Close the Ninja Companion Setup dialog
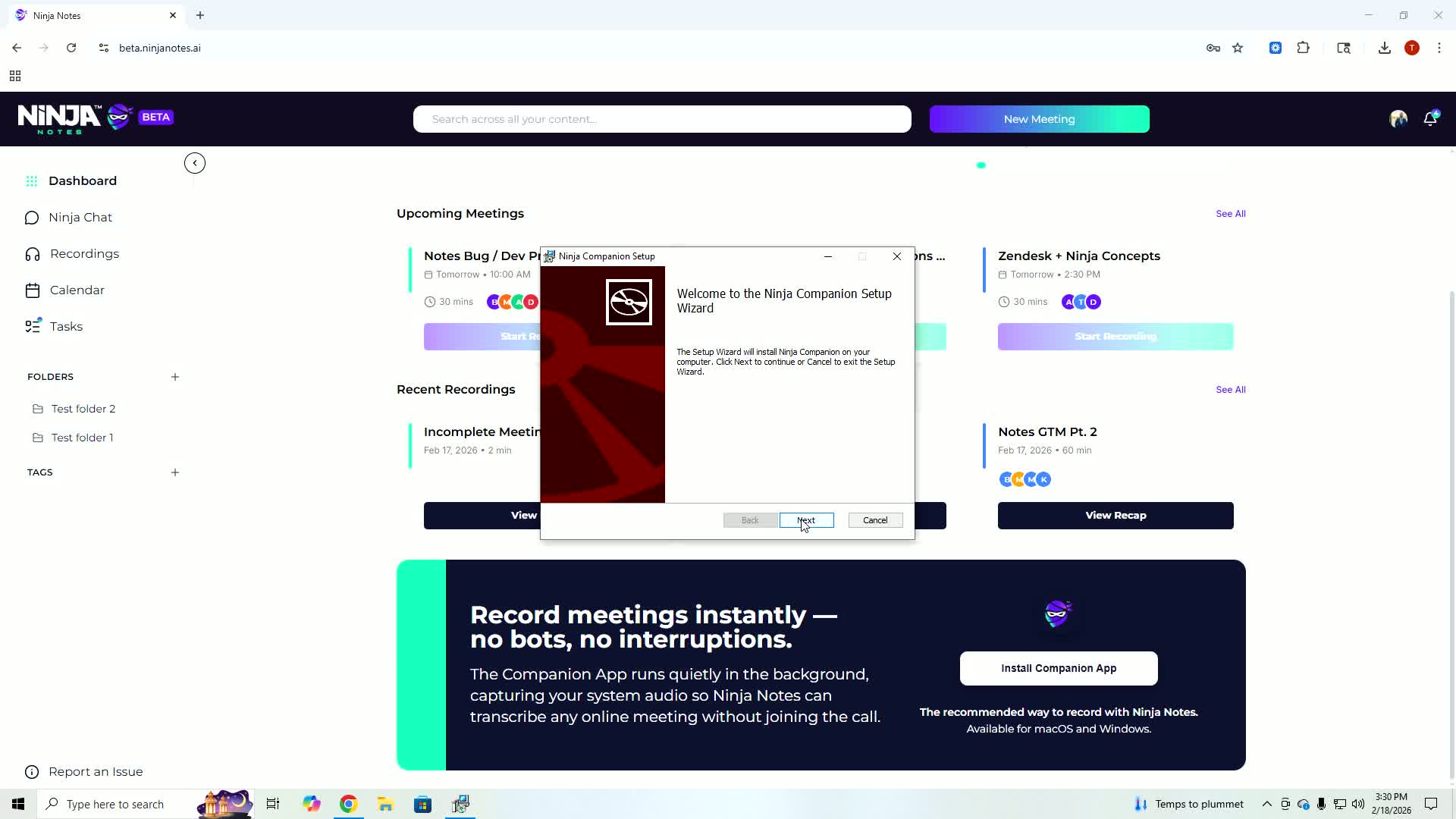Image resolution: width=1456 pixels, height=819 pixels. 897,256
